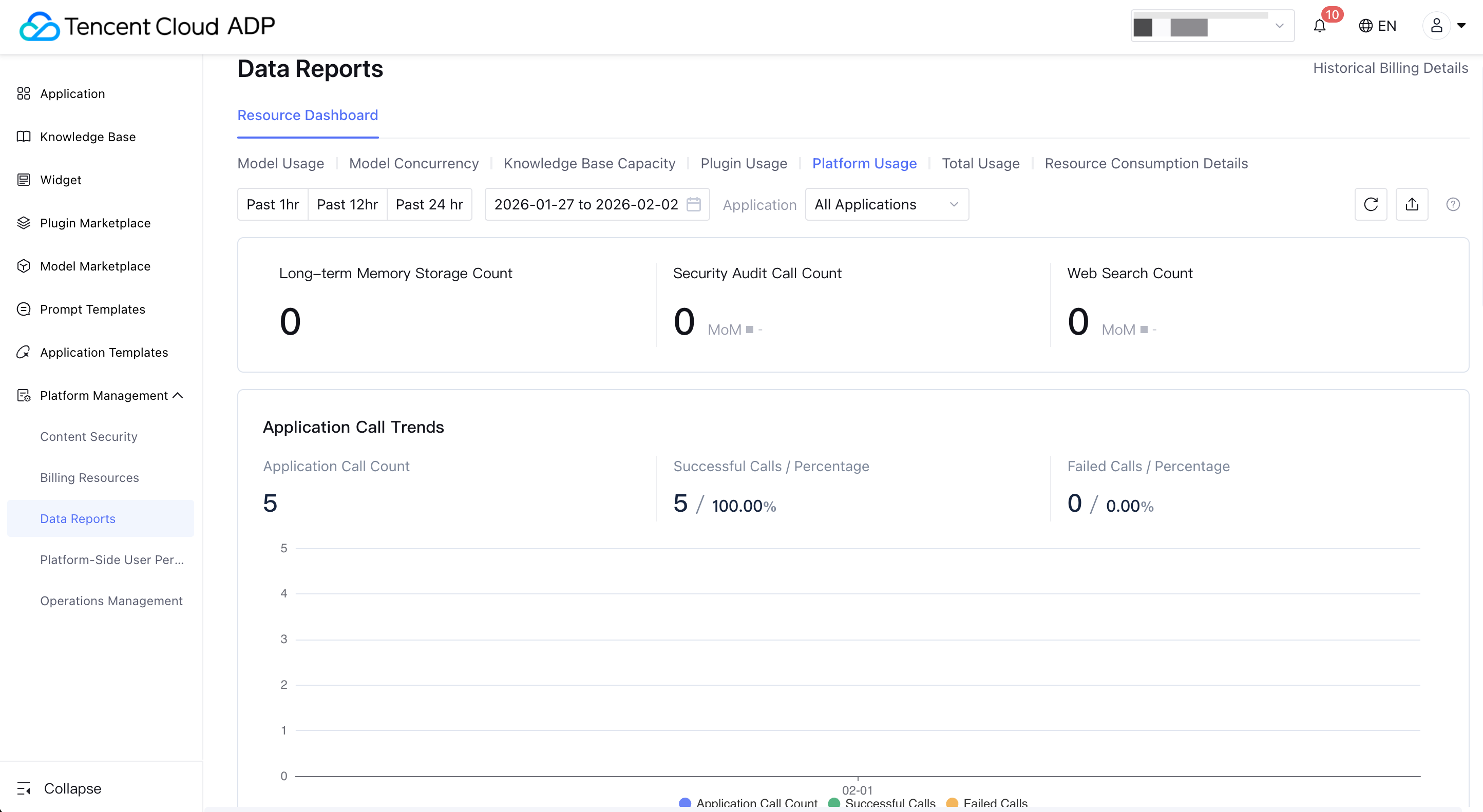Open the user profile avatar icon

click(1436, 26)
